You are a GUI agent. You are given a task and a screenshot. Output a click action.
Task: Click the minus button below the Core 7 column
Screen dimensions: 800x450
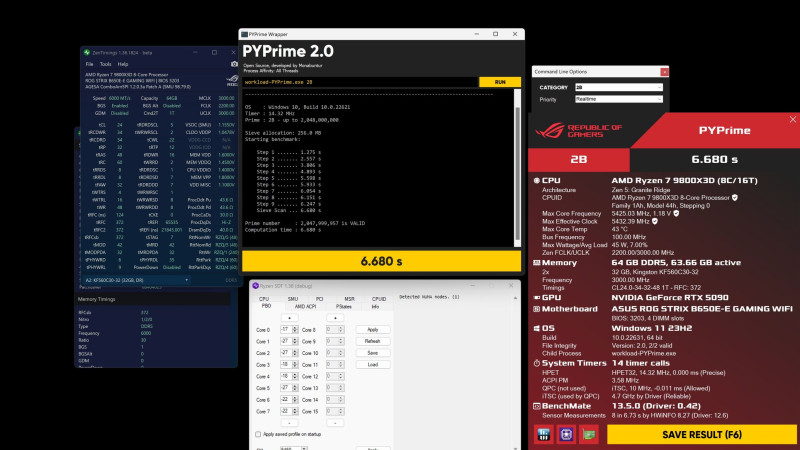coord(289,423)
